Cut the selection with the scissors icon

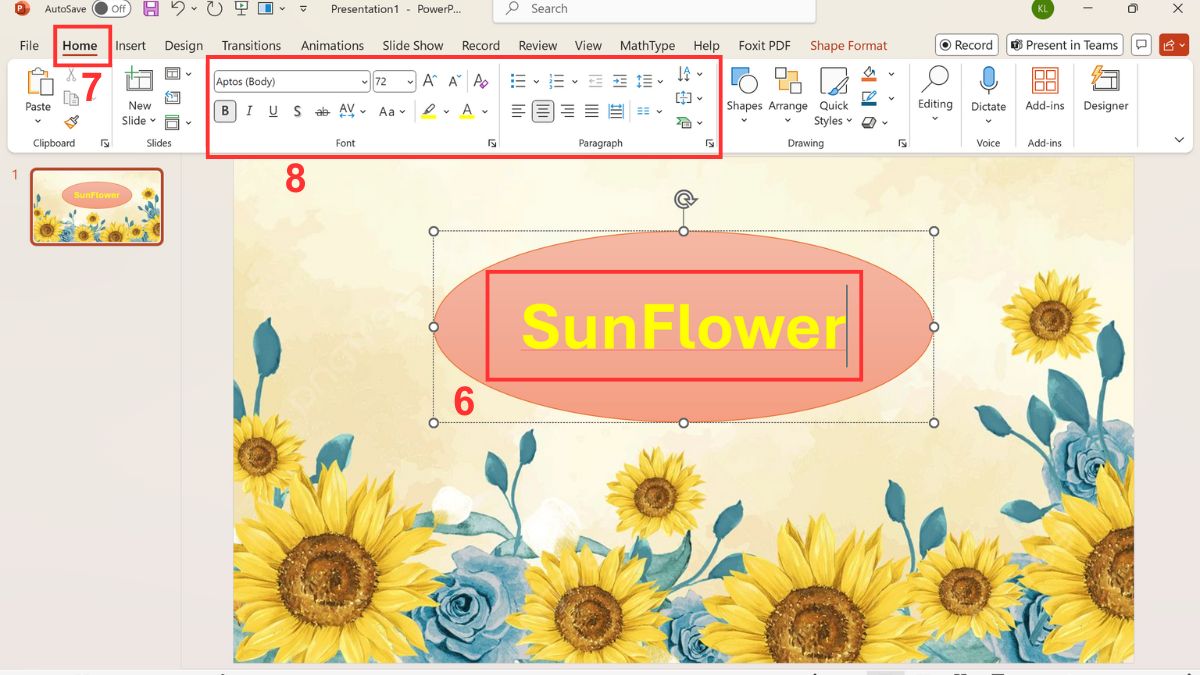tap(71, 75)
